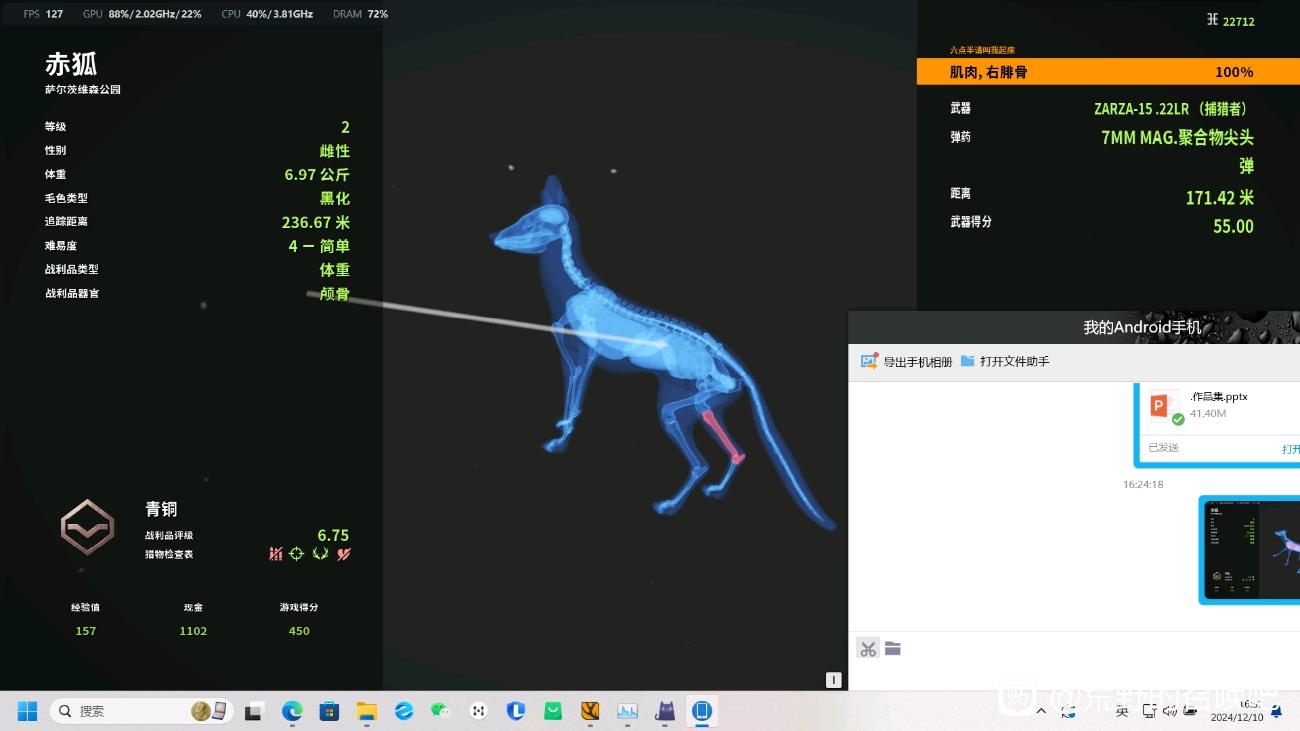The height and width of the screenshot is (731, 1300).
Task: Click the 450 game score value
Action: point(299,631)
